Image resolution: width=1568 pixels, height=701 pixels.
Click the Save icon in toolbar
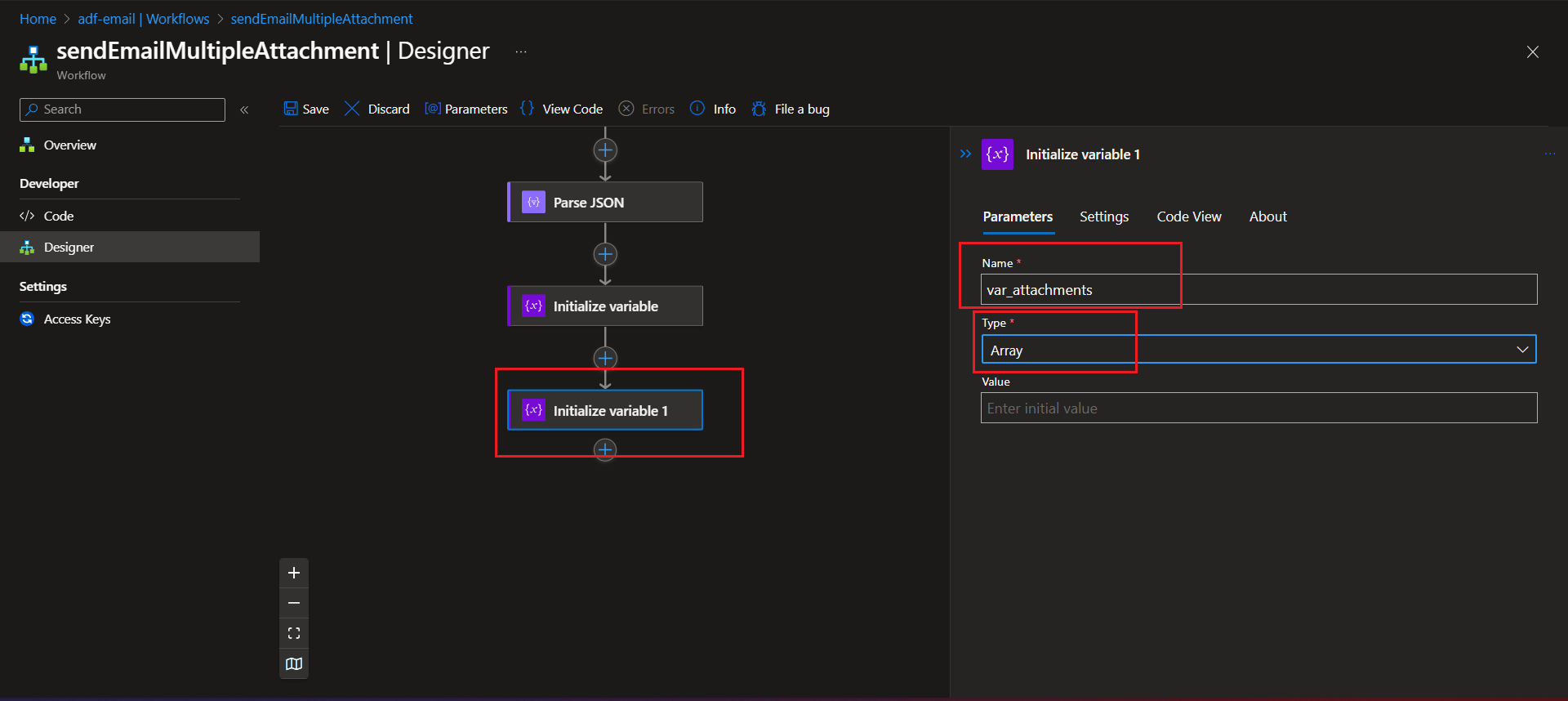point(291,109)
